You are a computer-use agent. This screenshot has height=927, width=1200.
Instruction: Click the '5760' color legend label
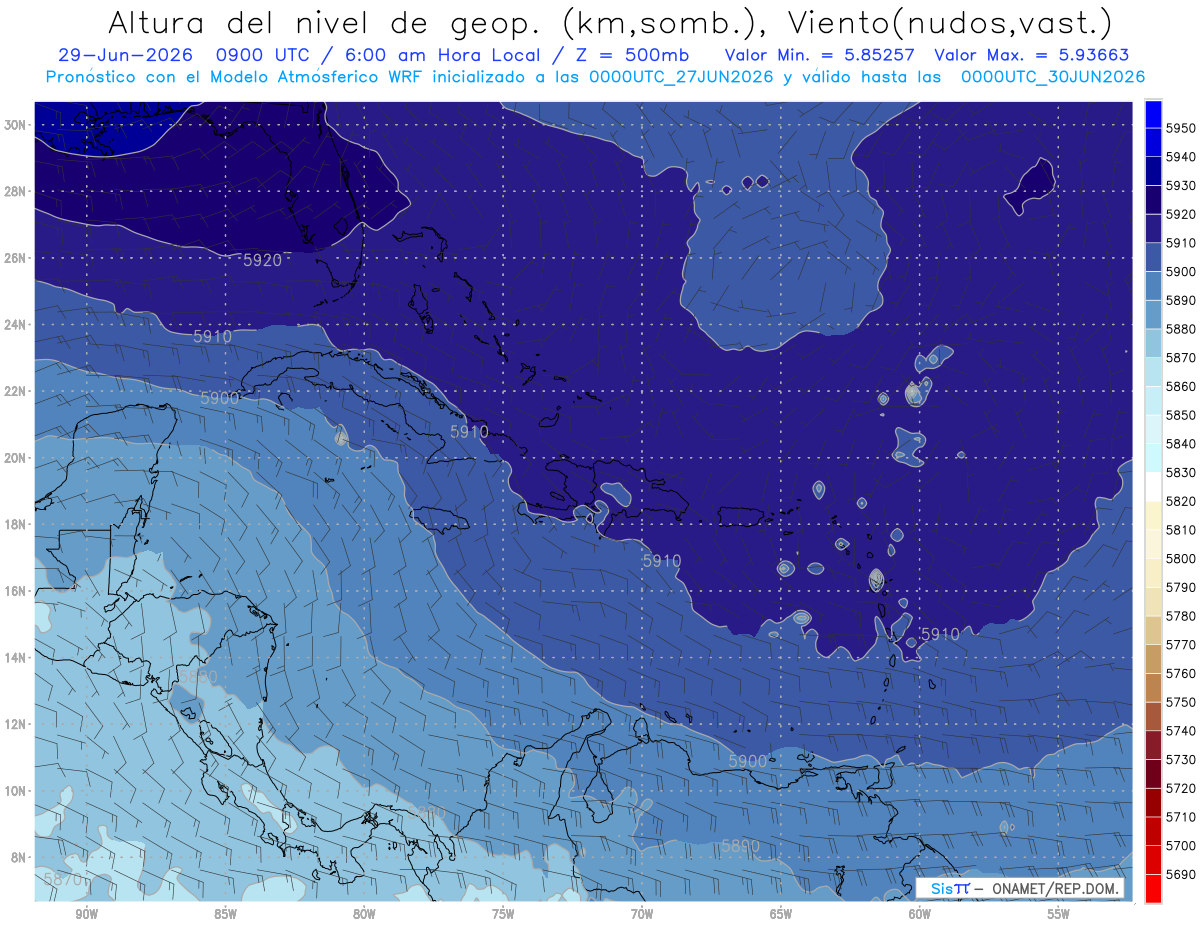(x=1180, y=673)
